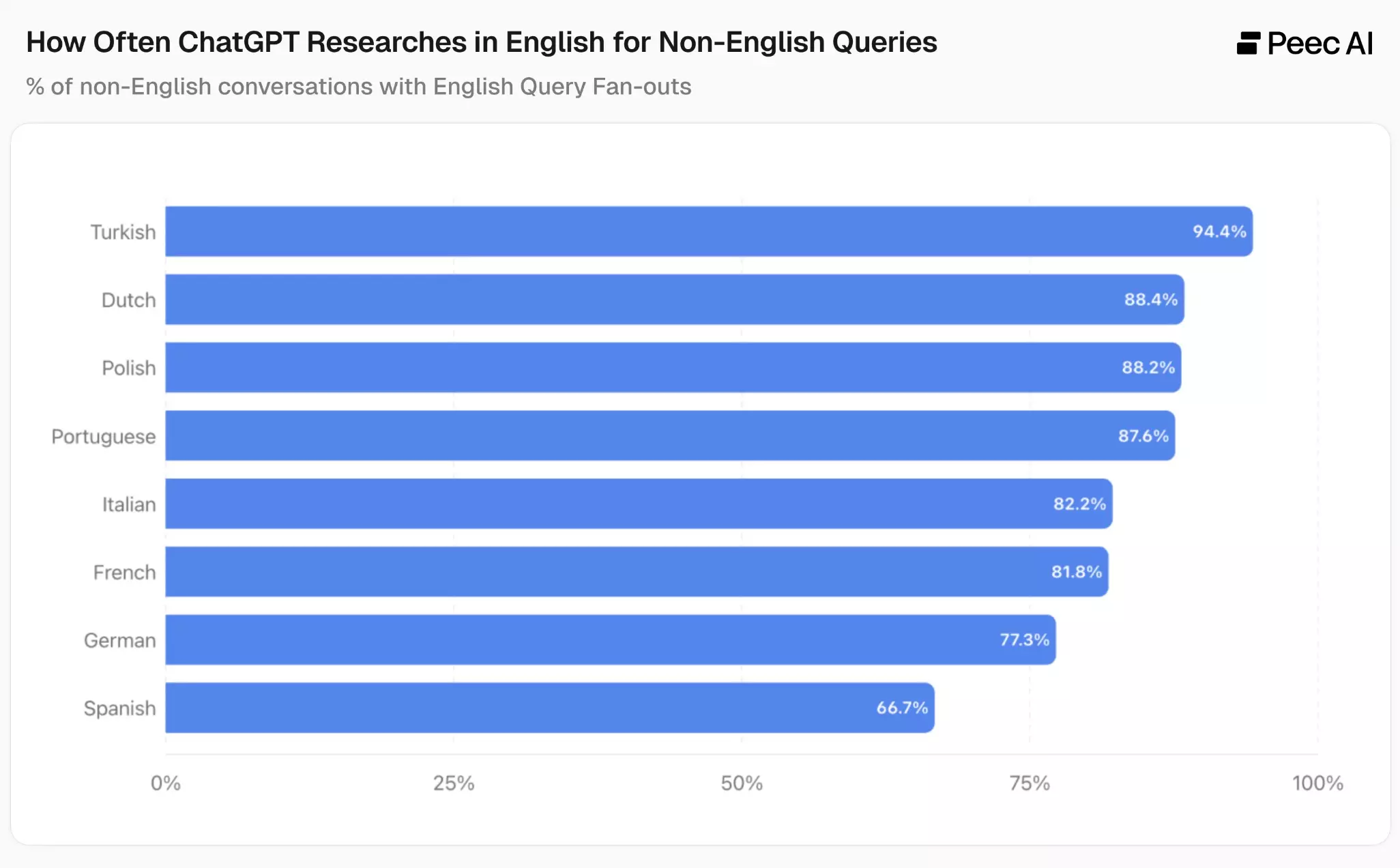Click the 50% x-axis tick label
Viewport: 1400px width, 868px height.
[x=742, y=783]
